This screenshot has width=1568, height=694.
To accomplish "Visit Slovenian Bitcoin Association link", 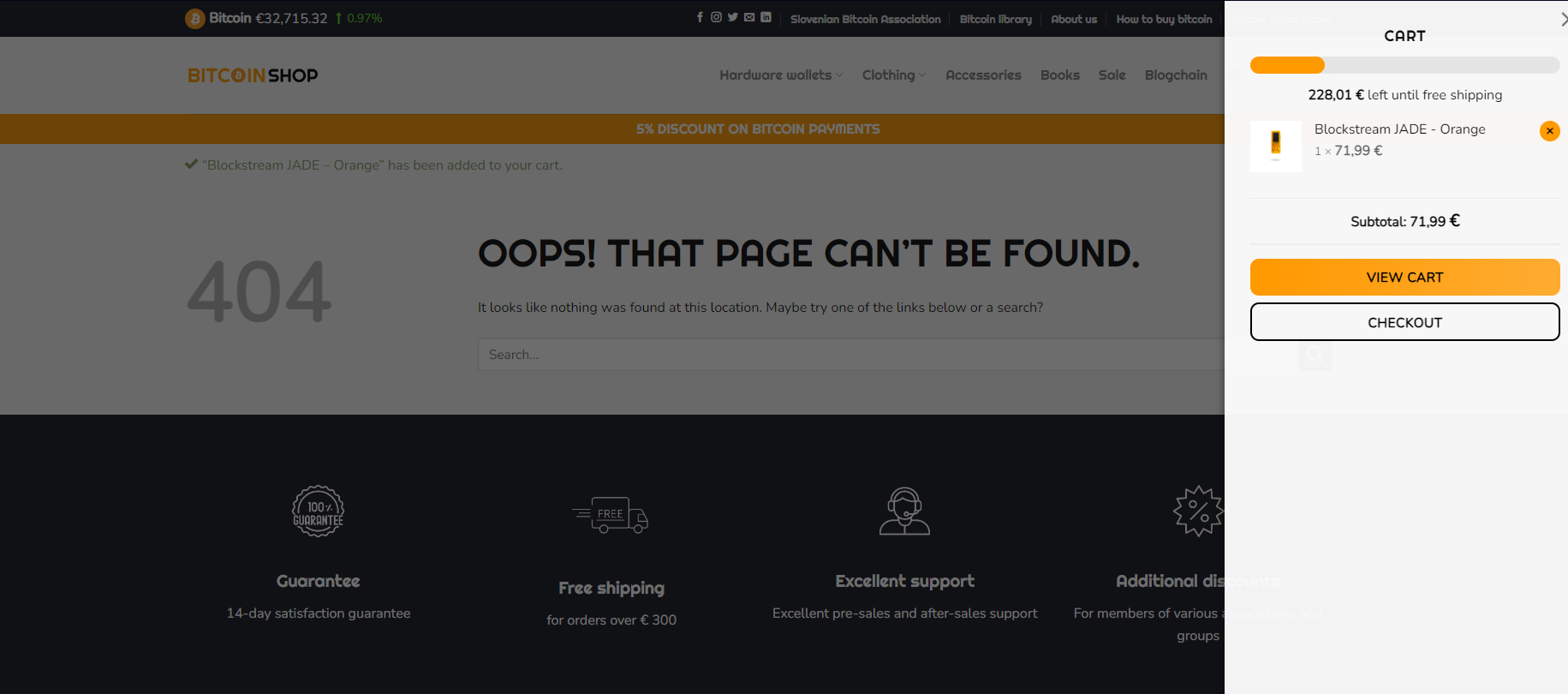I will click(865, 19).
